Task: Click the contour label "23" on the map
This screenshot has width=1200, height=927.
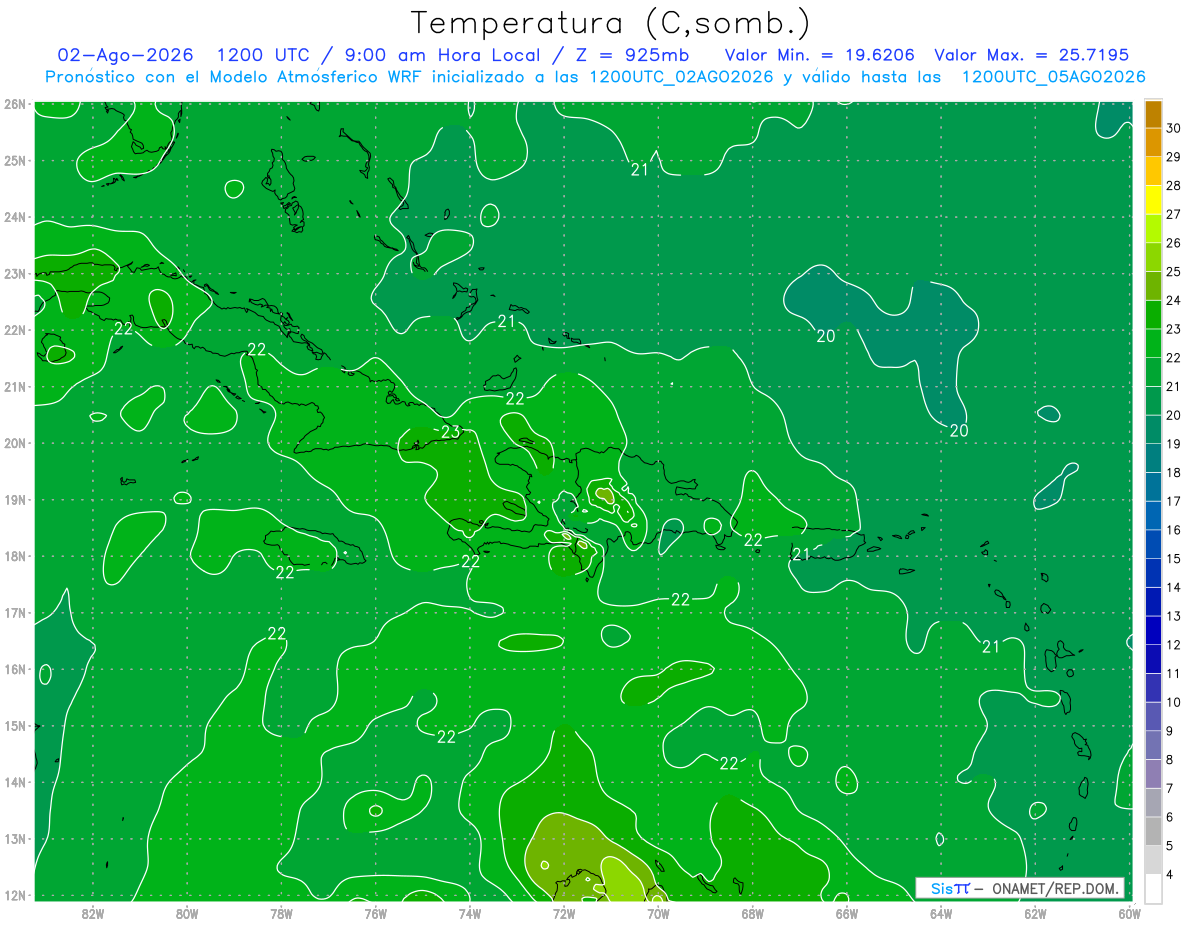Action: point(450,432)
